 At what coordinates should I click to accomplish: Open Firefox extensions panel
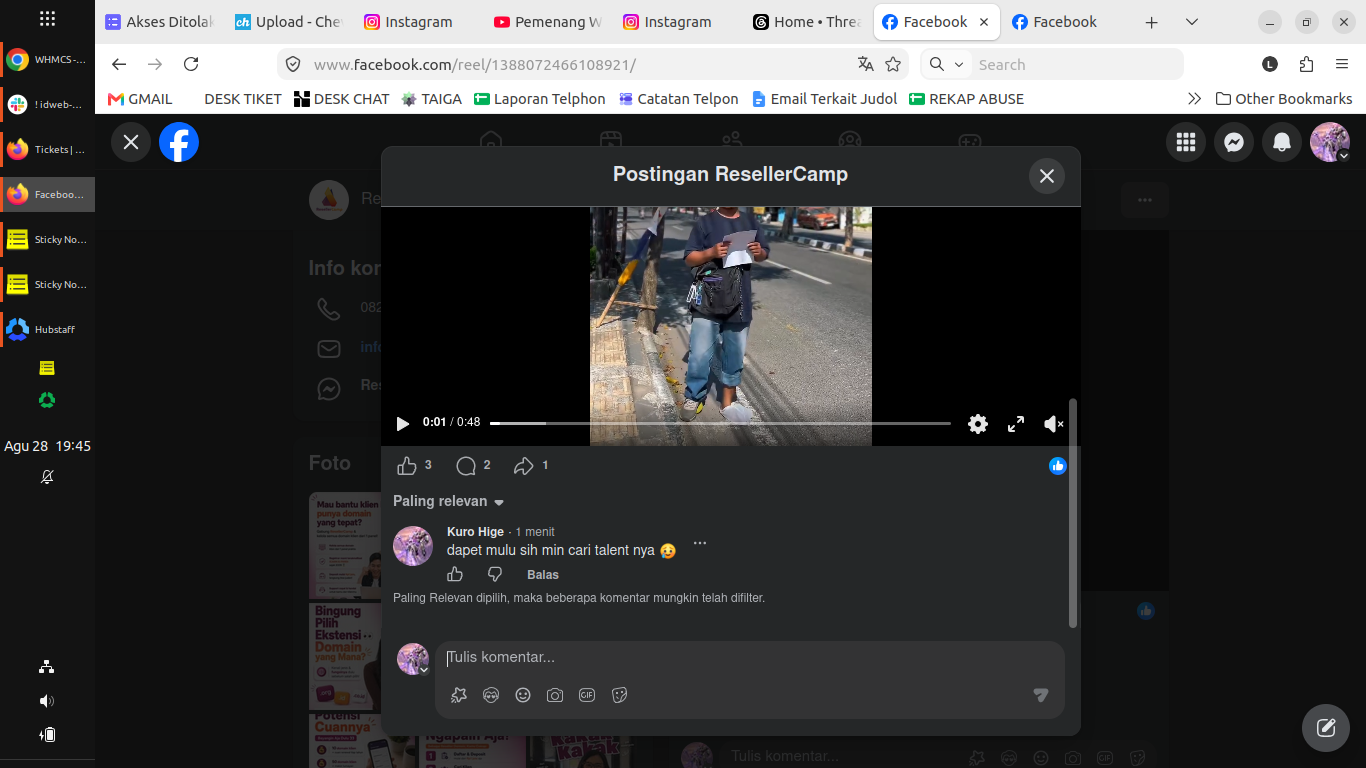[1306, 64]
